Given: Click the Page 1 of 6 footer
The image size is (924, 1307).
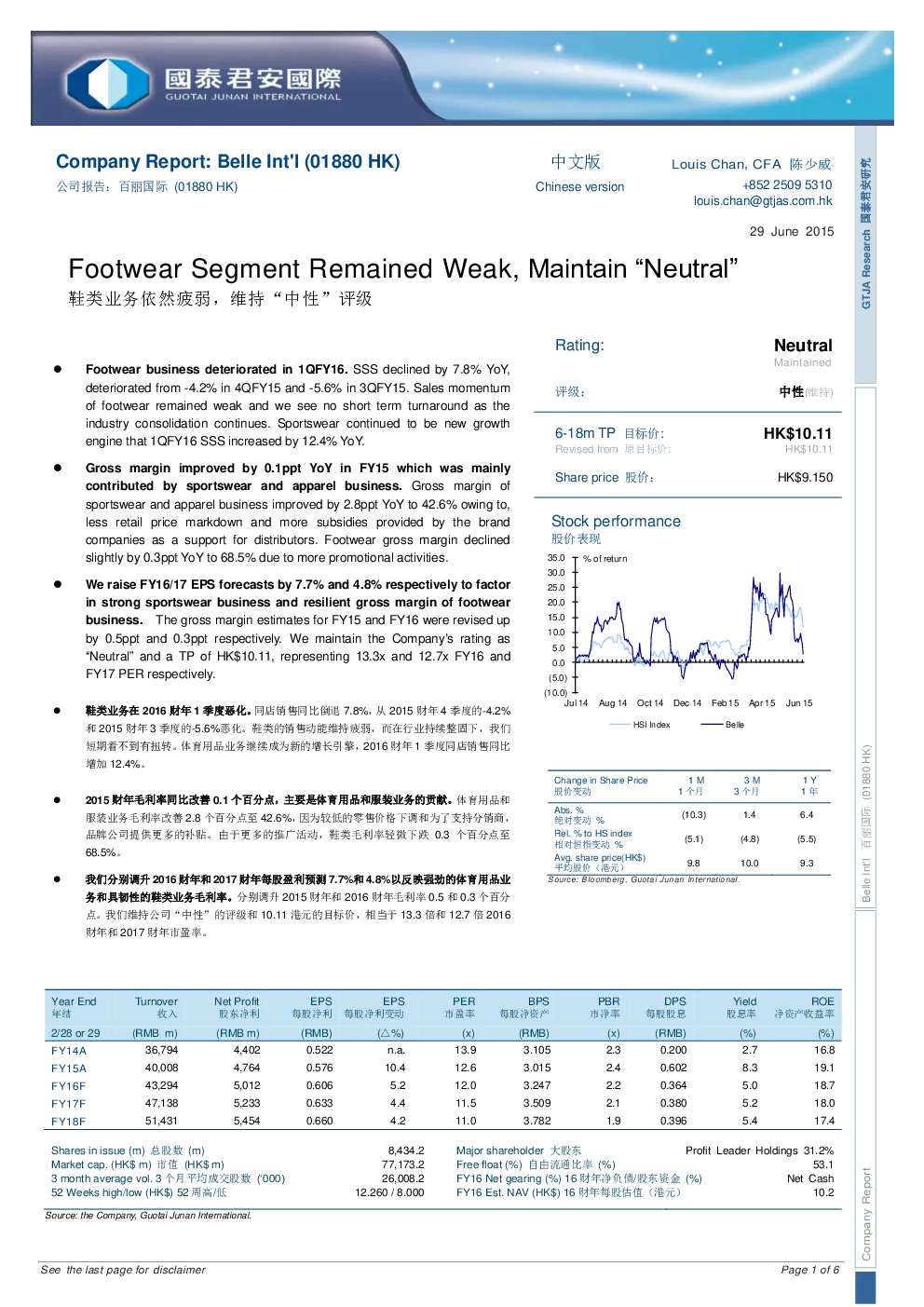Looking at the screenshot, I should 810,1271.
